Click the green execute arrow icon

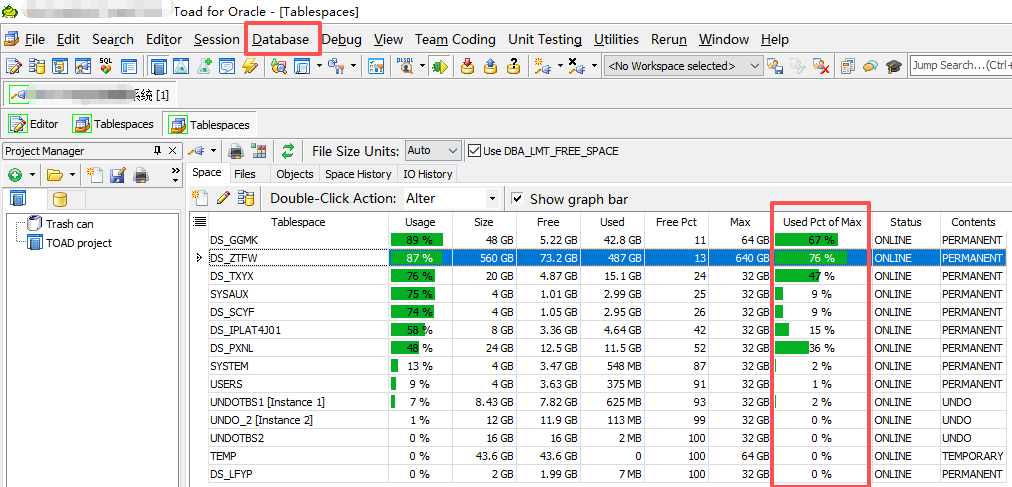coord(440,66)
